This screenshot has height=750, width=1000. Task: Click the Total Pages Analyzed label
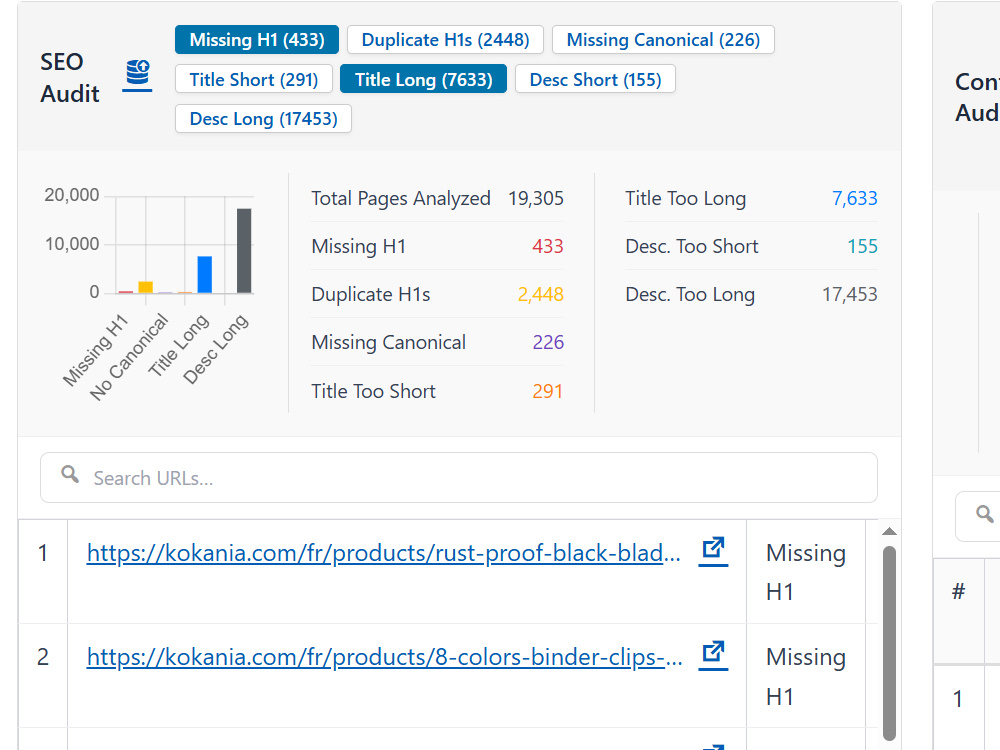401,198
